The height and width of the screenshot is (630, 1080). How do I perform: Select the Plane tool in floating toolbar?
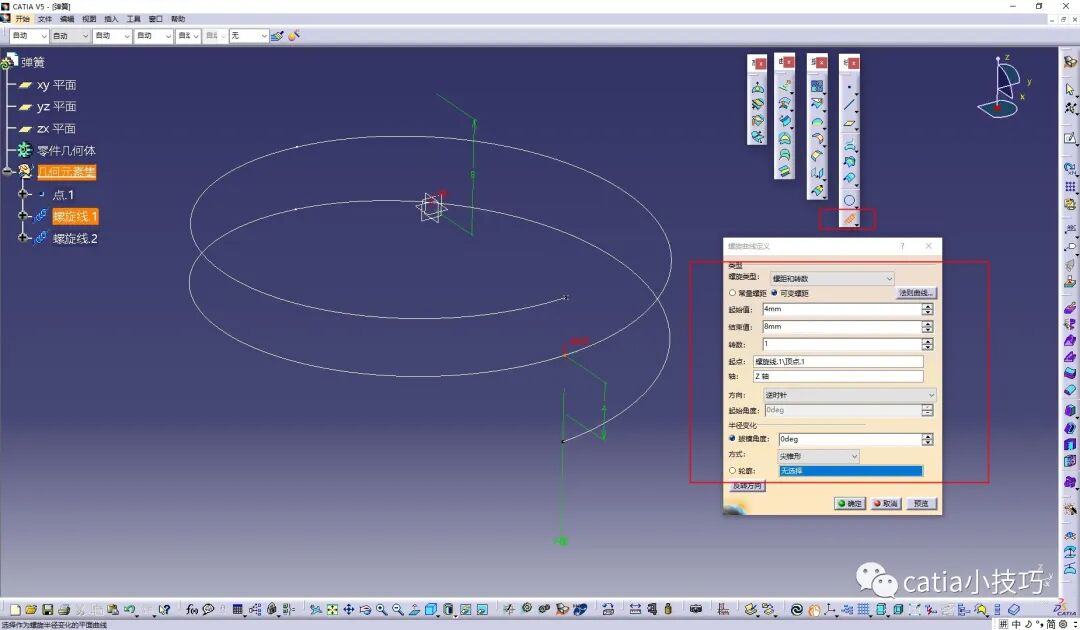pos(849,123)
